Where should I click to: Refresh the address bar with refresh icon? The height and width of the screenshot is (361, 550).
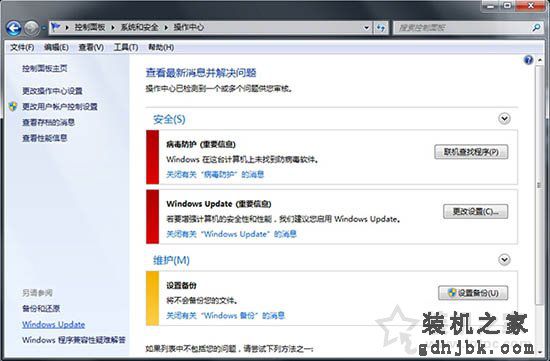point(381,27)
